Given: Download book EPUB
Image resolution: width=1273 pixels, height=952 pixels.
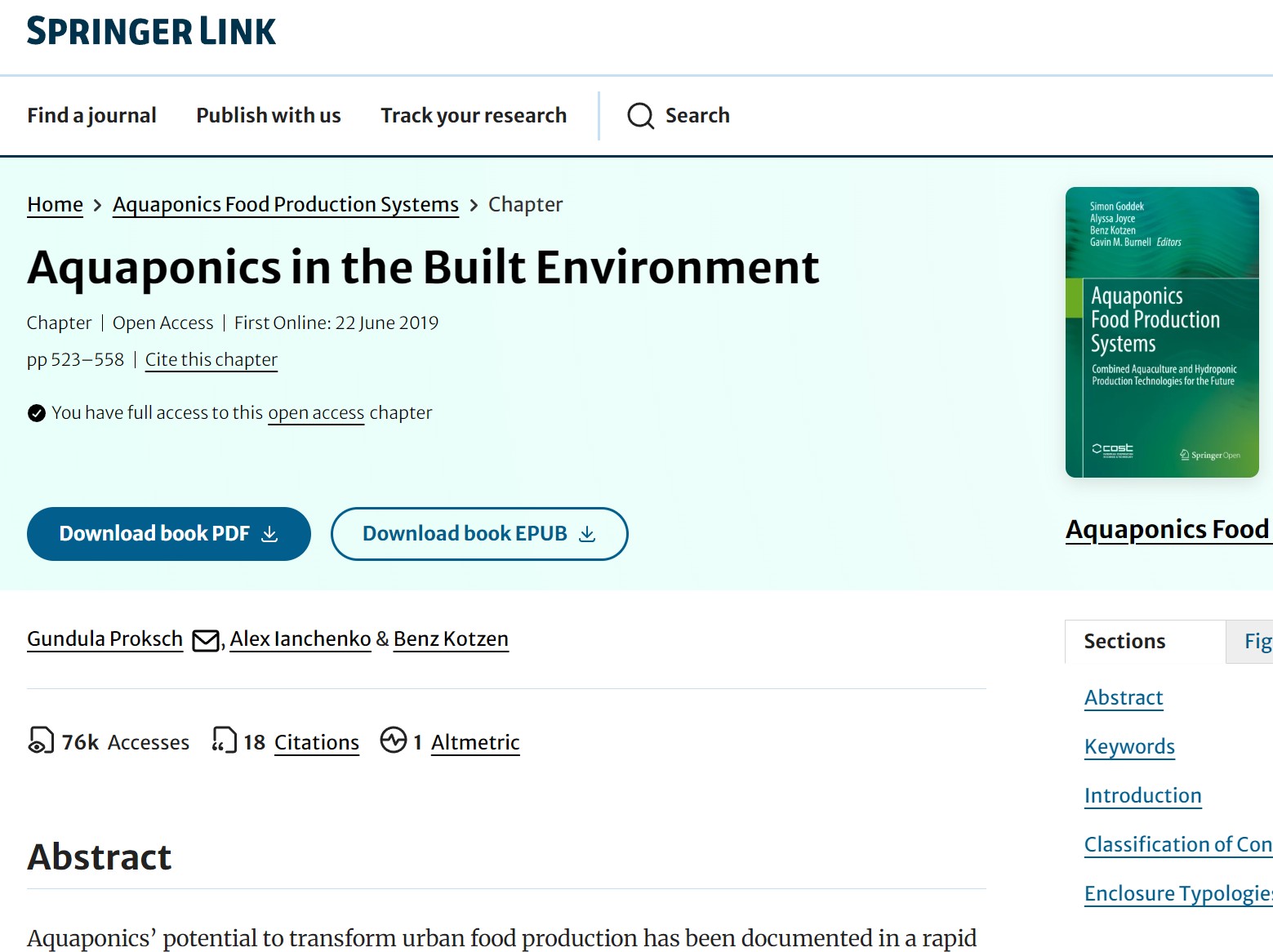Looking at the screenshot, I should point(478,534).
